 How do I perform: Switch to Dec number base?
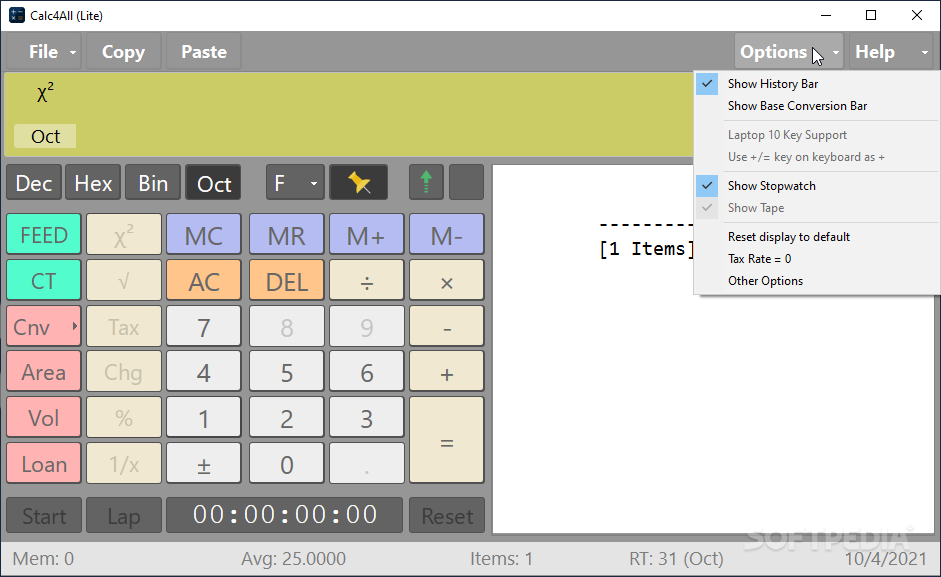(x=34, y=183)
